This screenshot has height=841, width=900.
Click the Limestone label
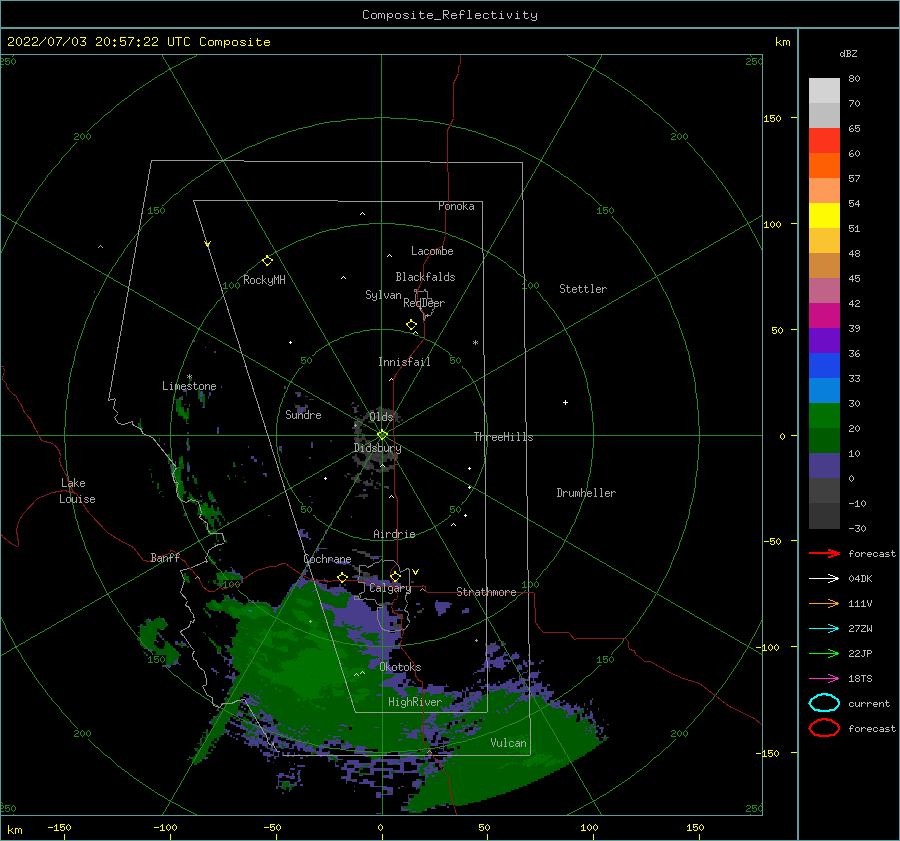click(189, 386)
